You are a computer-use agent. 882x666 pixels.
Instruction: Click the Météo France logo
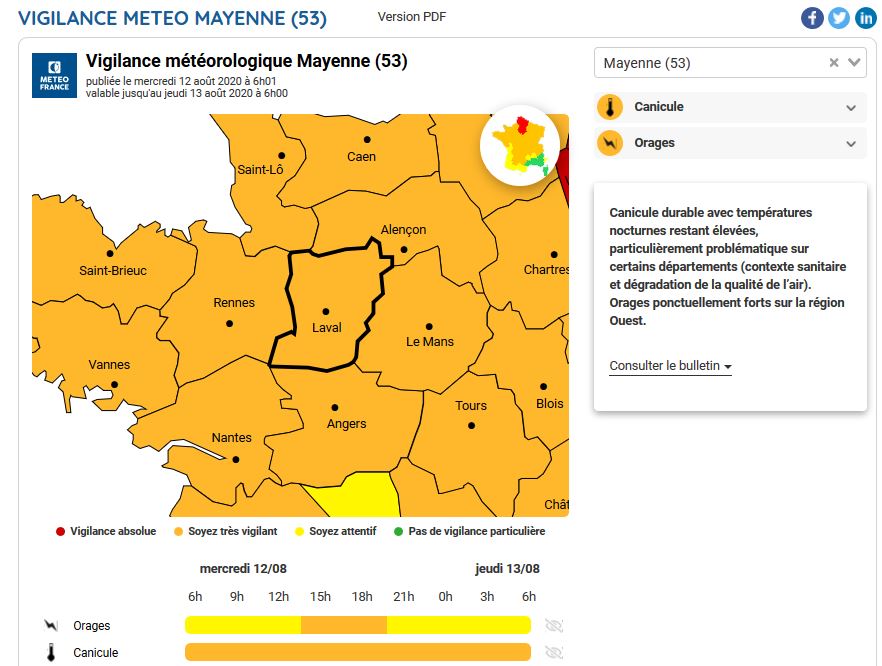[55, 75]
